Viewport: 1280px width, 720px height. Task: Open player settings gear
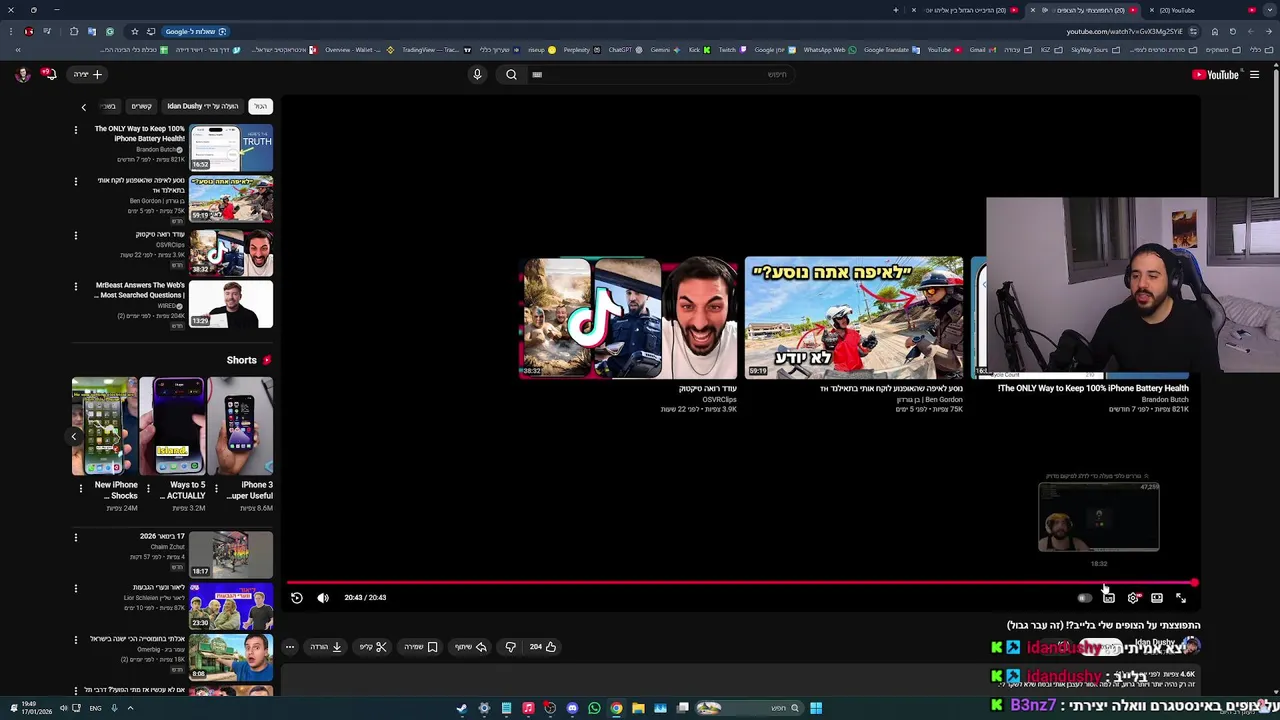tap(1133, 598)
